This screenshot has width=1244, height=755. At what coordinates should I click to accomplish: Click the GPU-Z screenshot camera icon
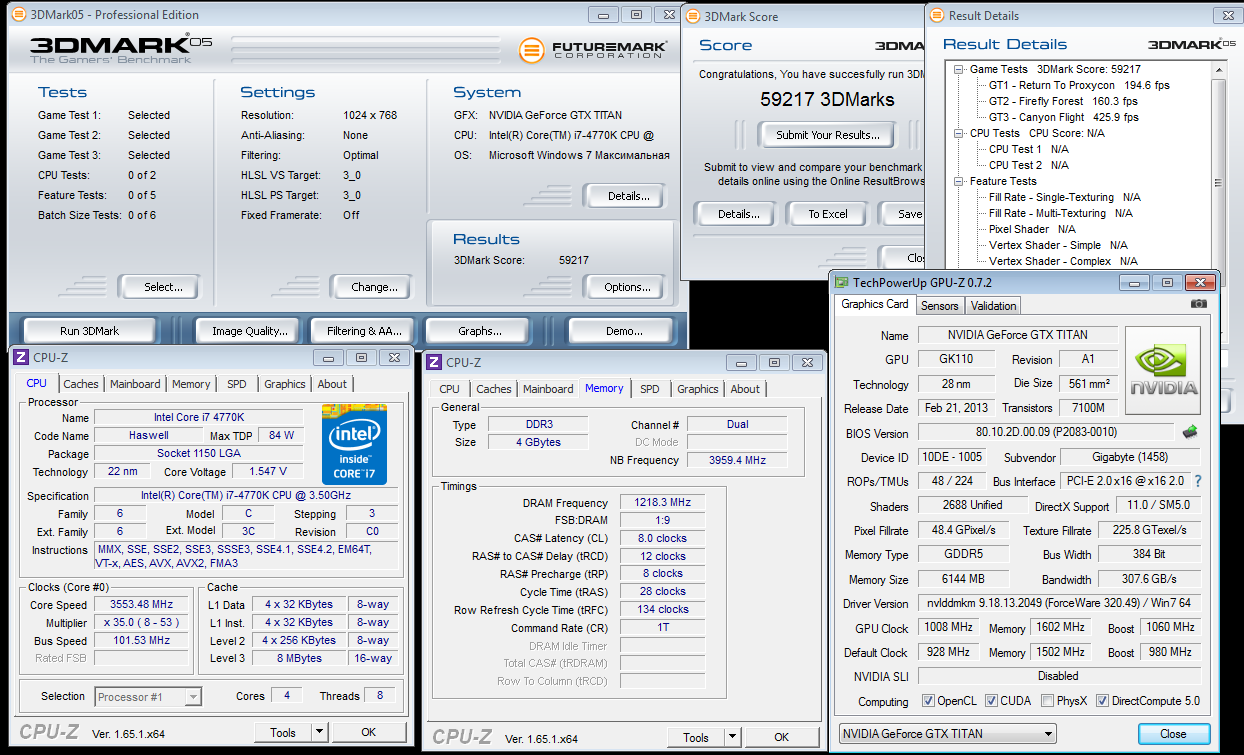1199,304
